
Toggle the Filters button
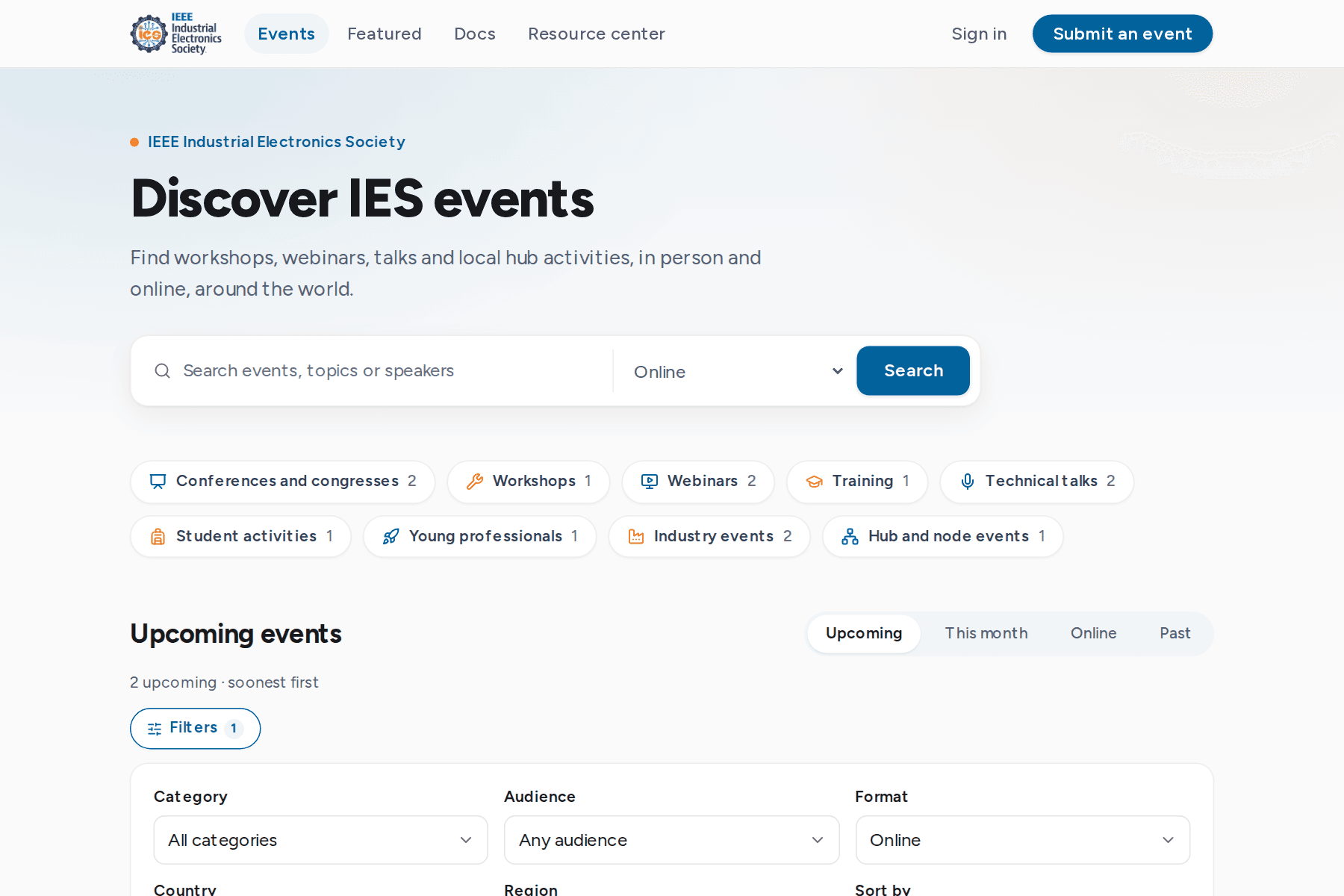point(195,729)
